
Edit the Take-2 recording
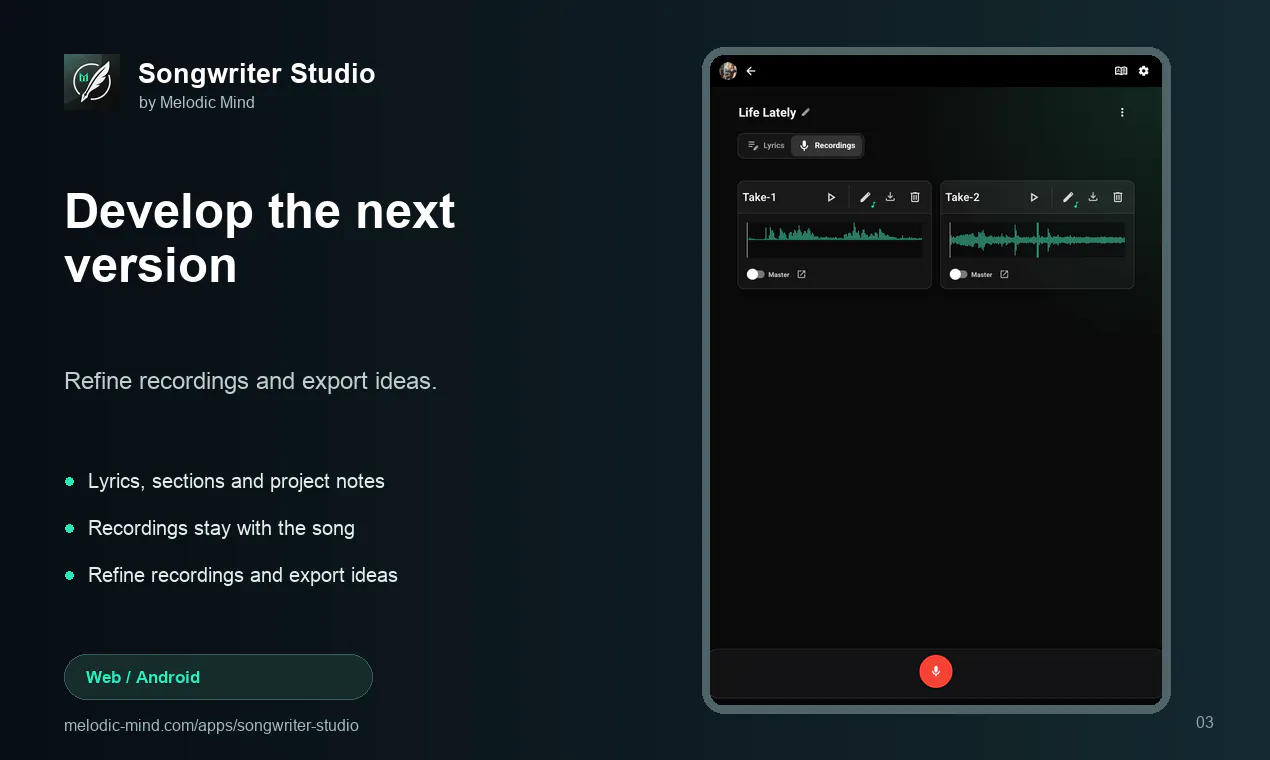click(x=1069, y=197)
